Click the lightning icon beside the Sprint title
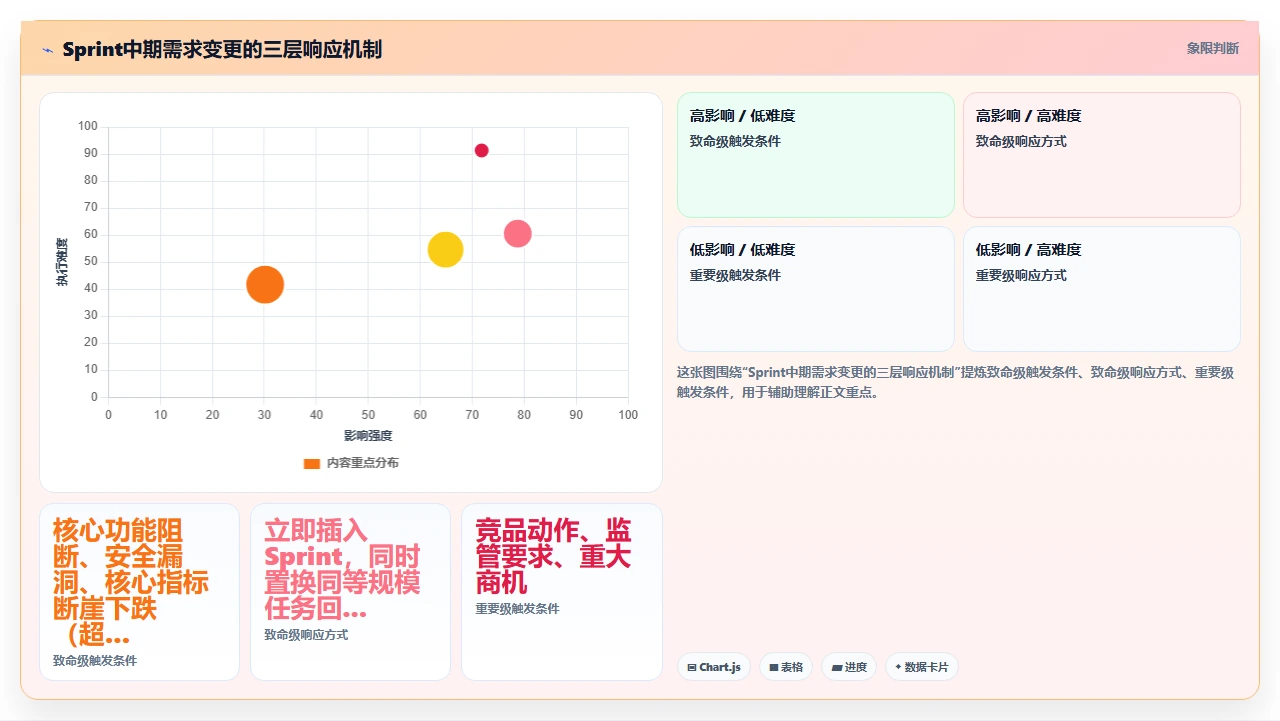Viewport: 1280px width, 721px height. click(47, 50)
